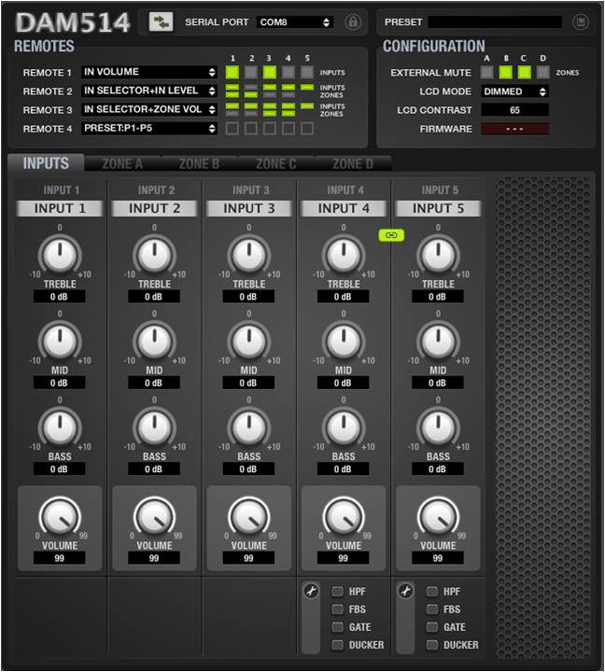Click the Input 2 Volume knob

154,517
